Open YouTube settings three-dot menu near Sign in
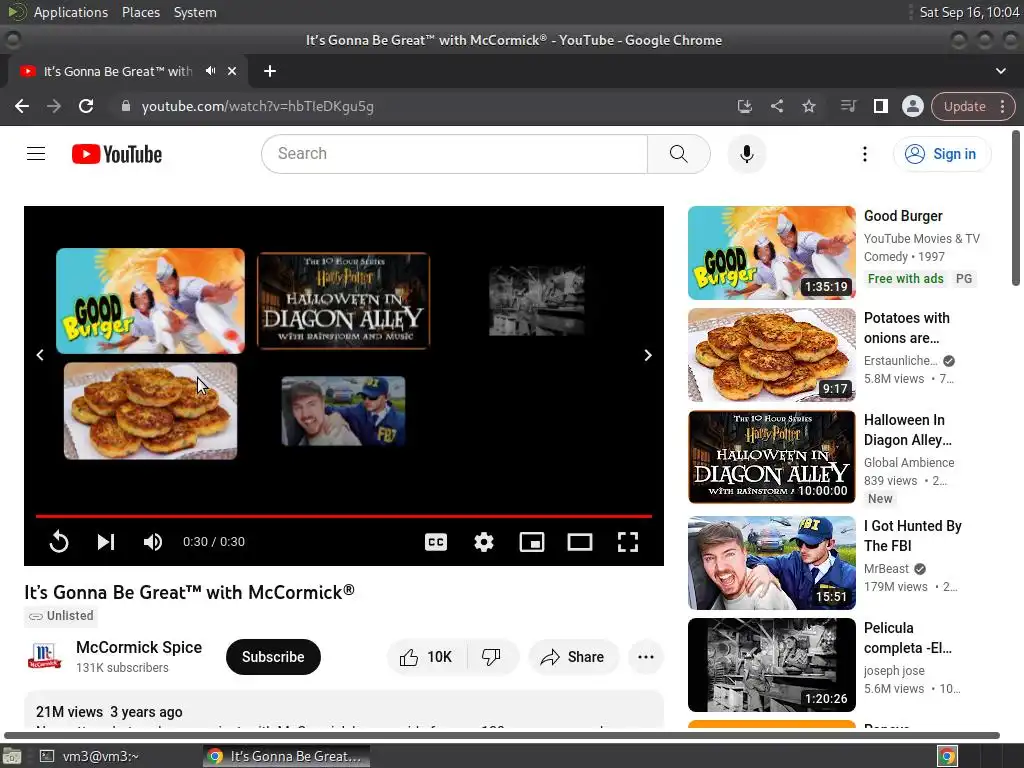Image resolution: width=1024 pixels, height=768 pixels. (865, 154)
